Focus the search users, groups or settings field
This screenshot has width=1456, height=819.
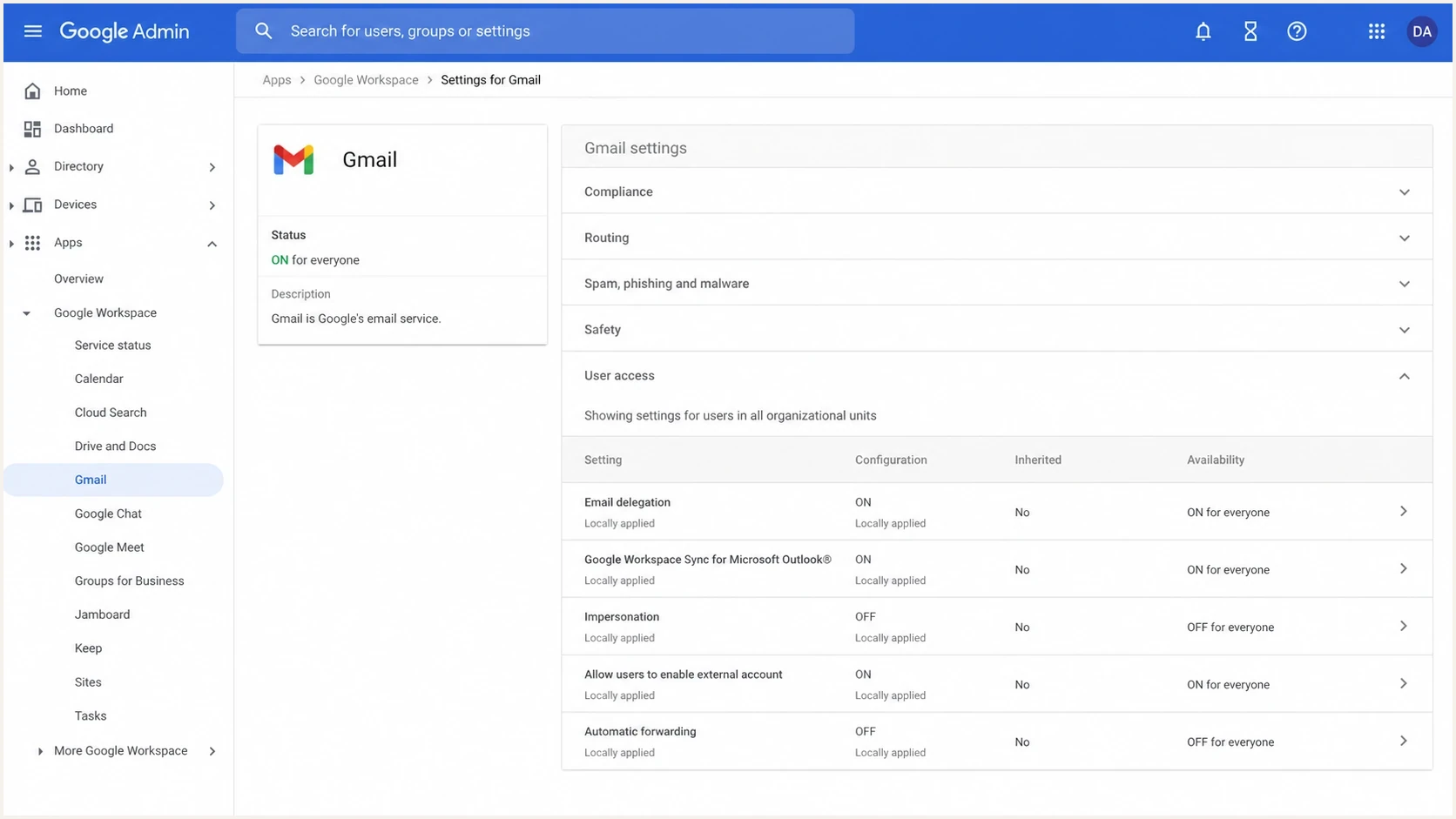click(545, 31)
